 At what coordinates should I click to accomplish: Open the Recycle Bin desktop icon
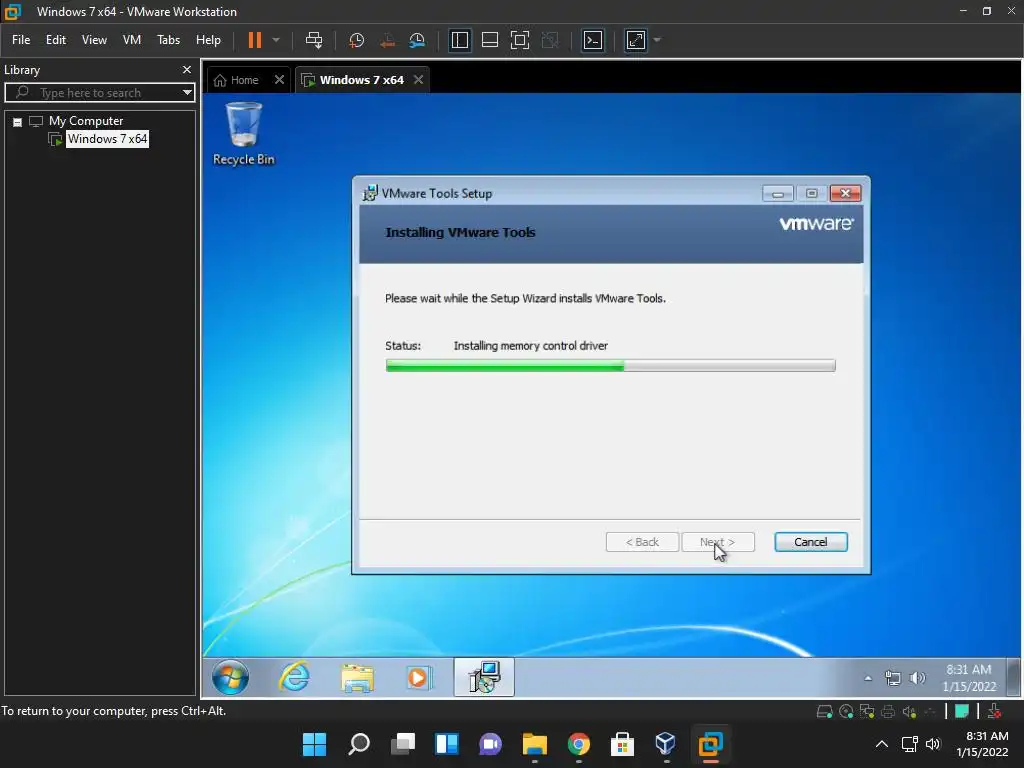tap(244, 134)
